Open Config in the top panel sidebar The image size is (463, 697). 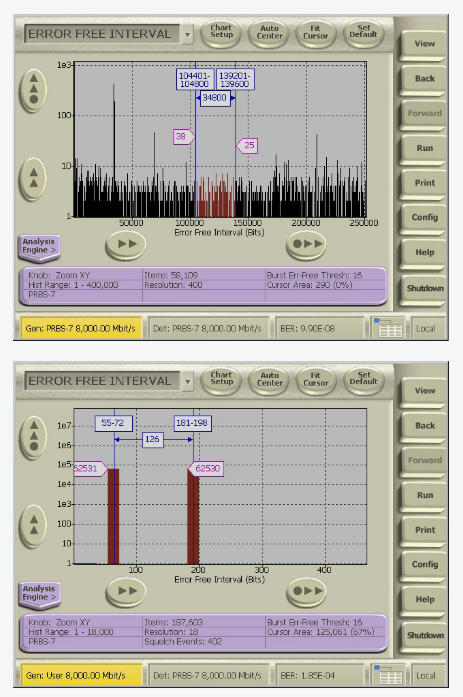point(424,218)
